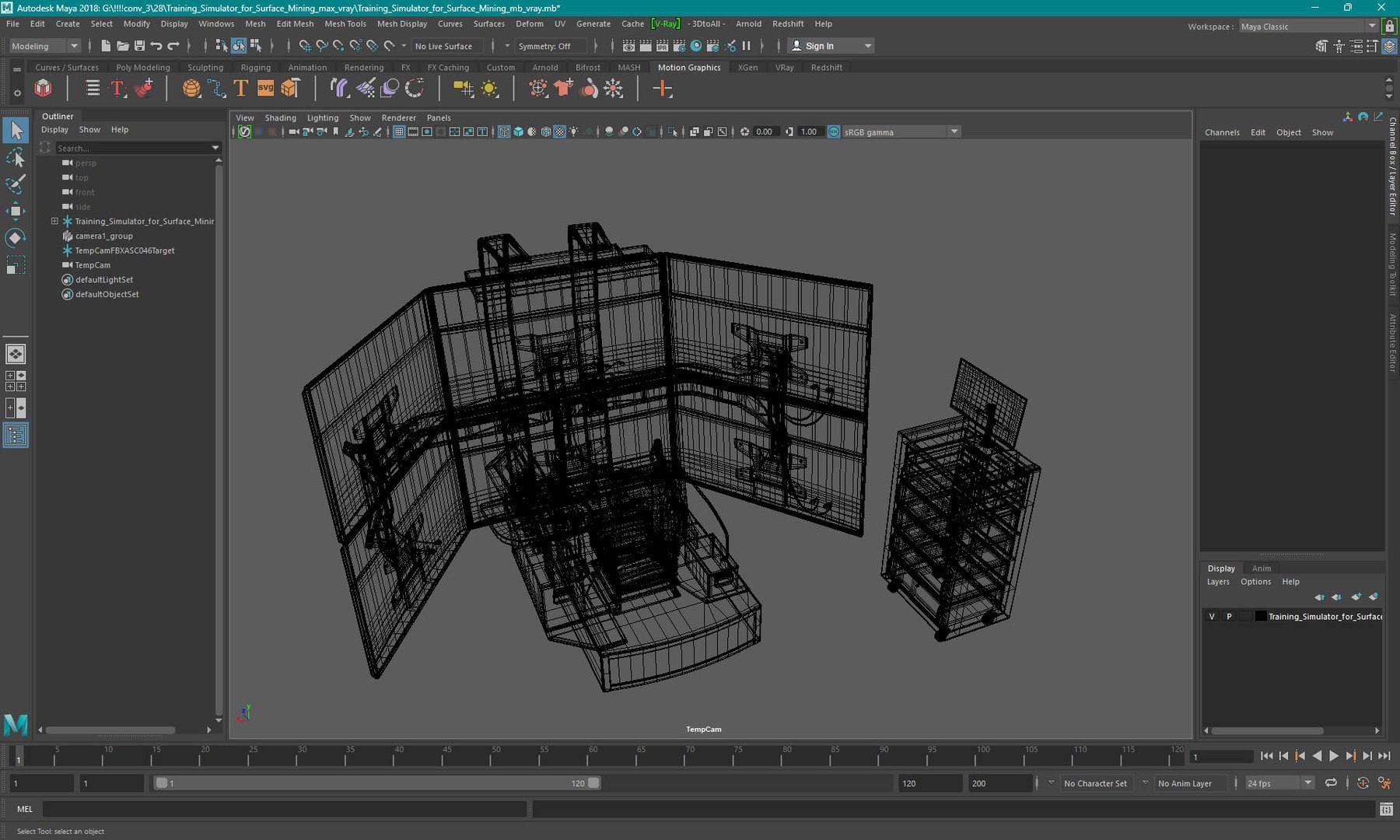Image resolution: width=1400 pixels, height=840 pixels.
Task: Open the Mesh Tools menu
Action: tap(345, 24)
